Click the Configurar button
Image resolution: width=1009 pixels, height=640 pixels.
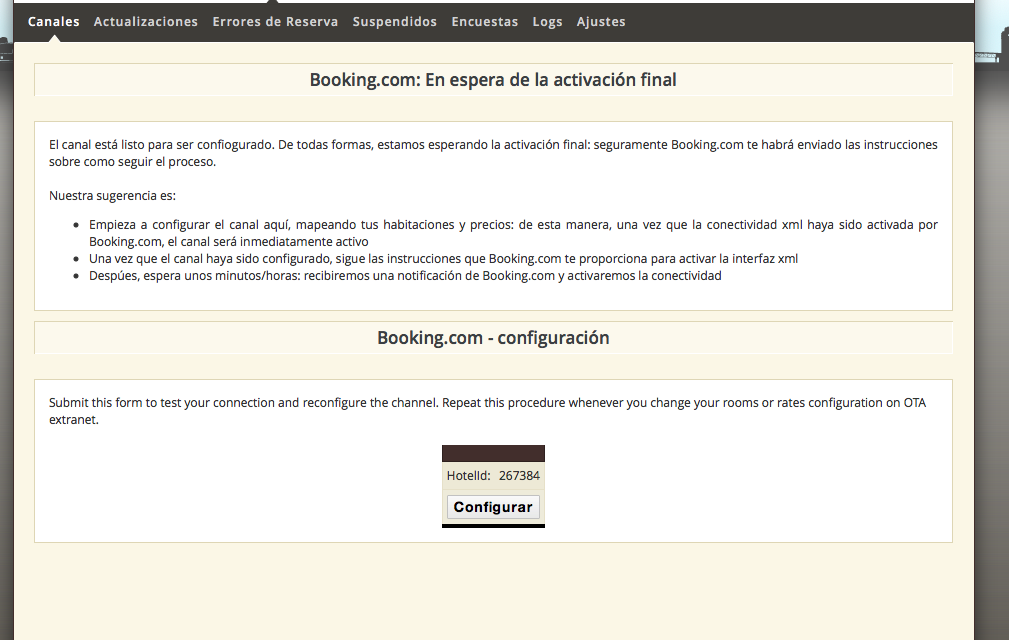coord(493,507)
